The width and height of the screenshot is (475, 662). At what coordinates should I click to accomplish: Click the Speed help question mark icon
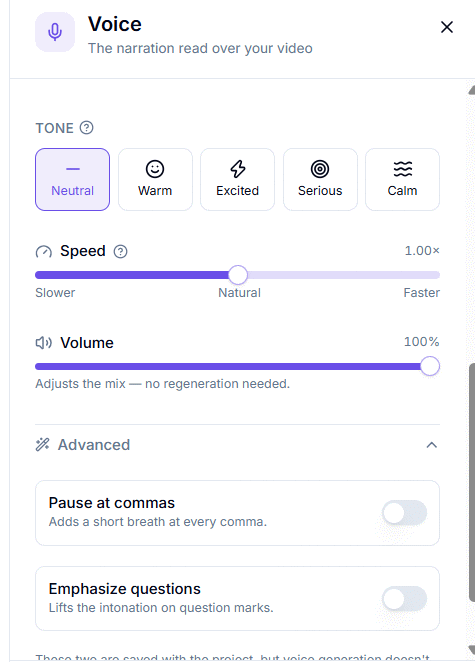click(120, 252)
